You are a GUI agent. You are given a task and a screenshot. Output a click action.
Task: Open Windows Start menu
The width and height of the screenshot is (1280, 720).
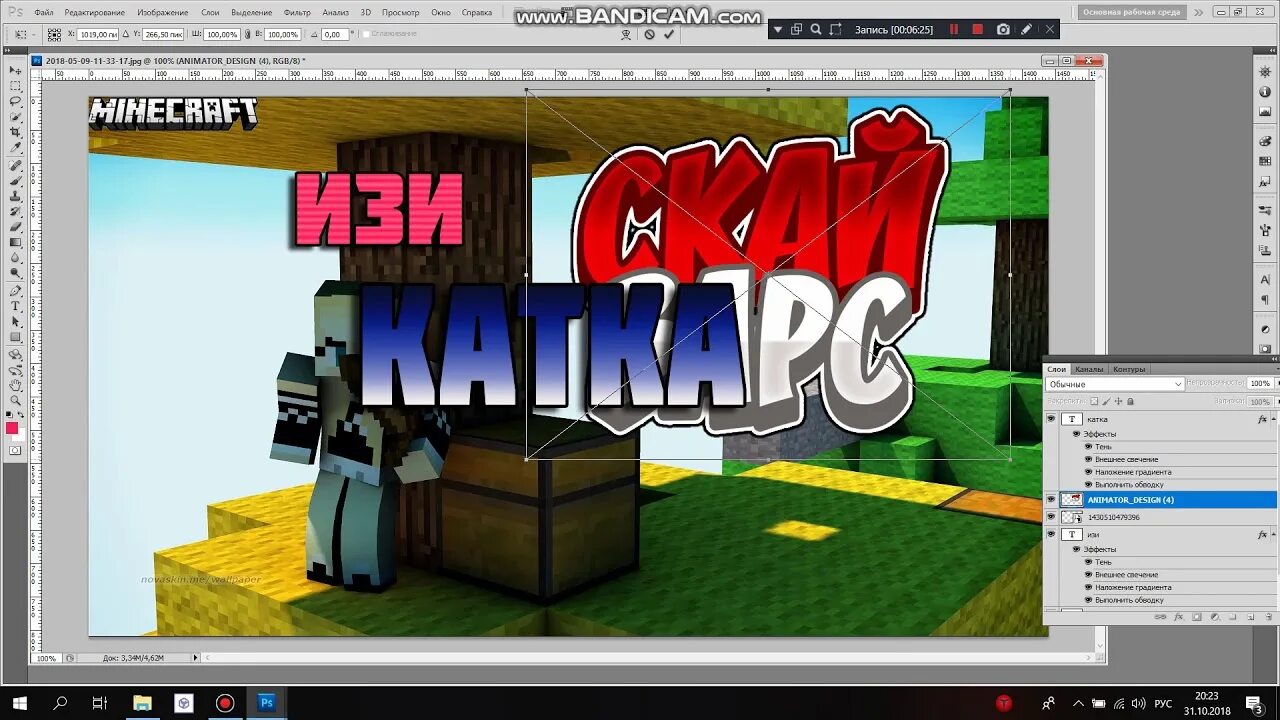[19, 703]
